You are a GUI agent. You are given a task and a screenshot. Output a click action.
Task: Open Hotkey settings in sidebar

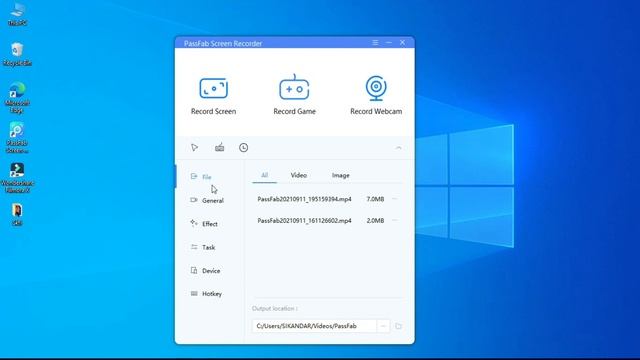coord(206,293)
